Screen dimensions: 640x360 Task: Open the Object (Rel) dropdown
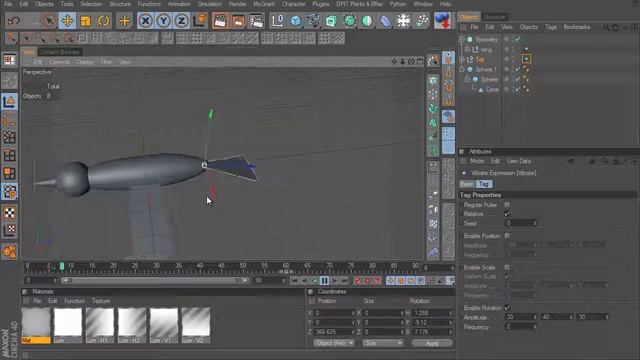[x=333, y=343]
